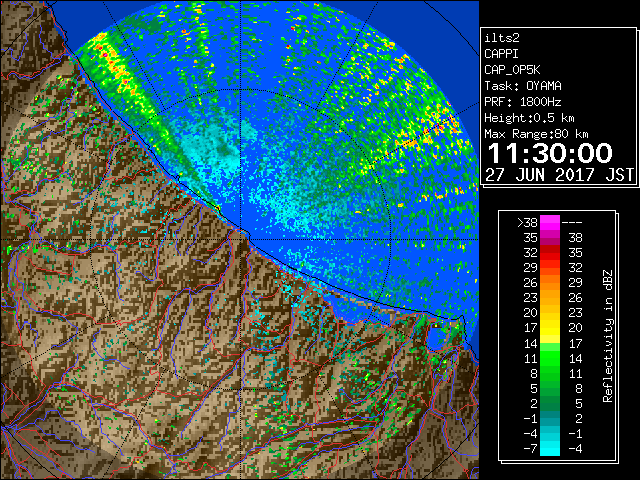
Task: Click the 'PRF: 1800Hz' line
Action: [x=523, y=102]
